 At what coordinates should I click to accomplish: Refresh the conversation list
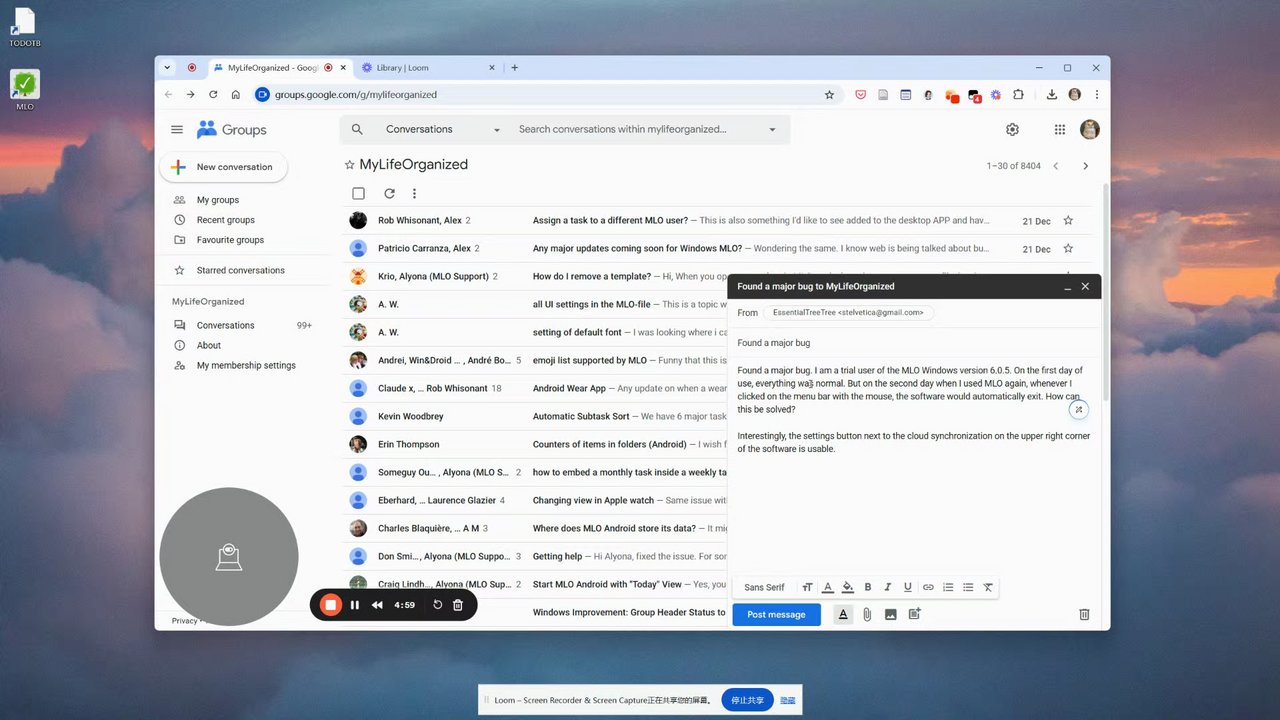tap(389, 194)
